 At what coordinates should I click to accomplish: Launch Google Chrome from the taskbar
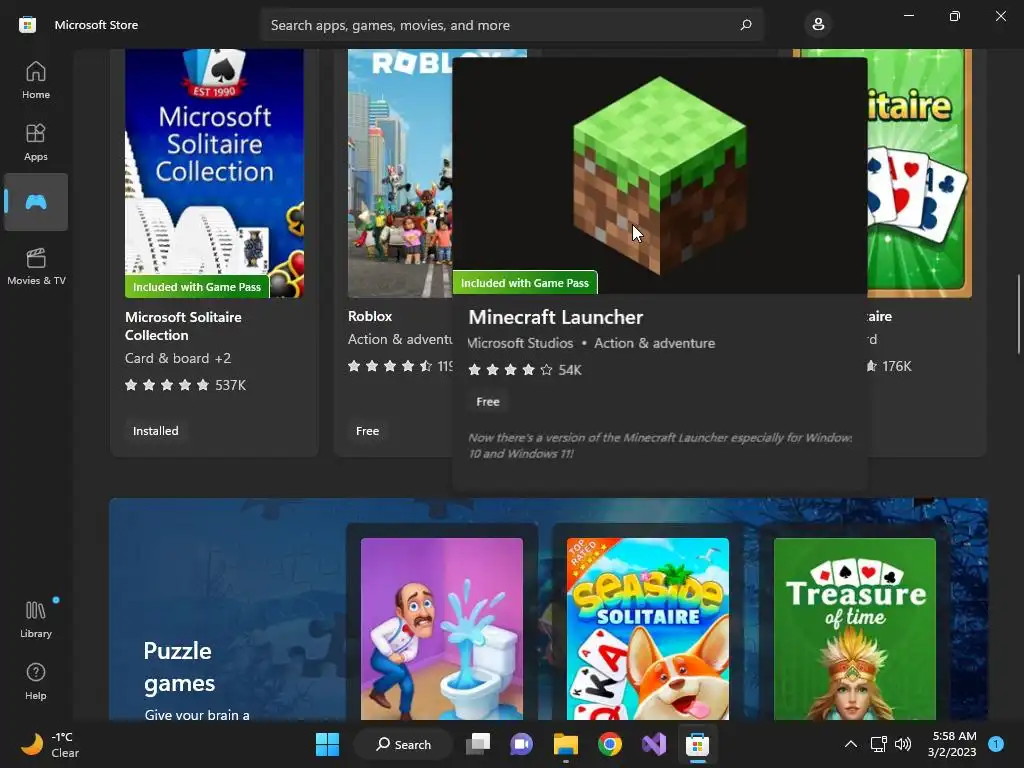click(x=609, y=744)
